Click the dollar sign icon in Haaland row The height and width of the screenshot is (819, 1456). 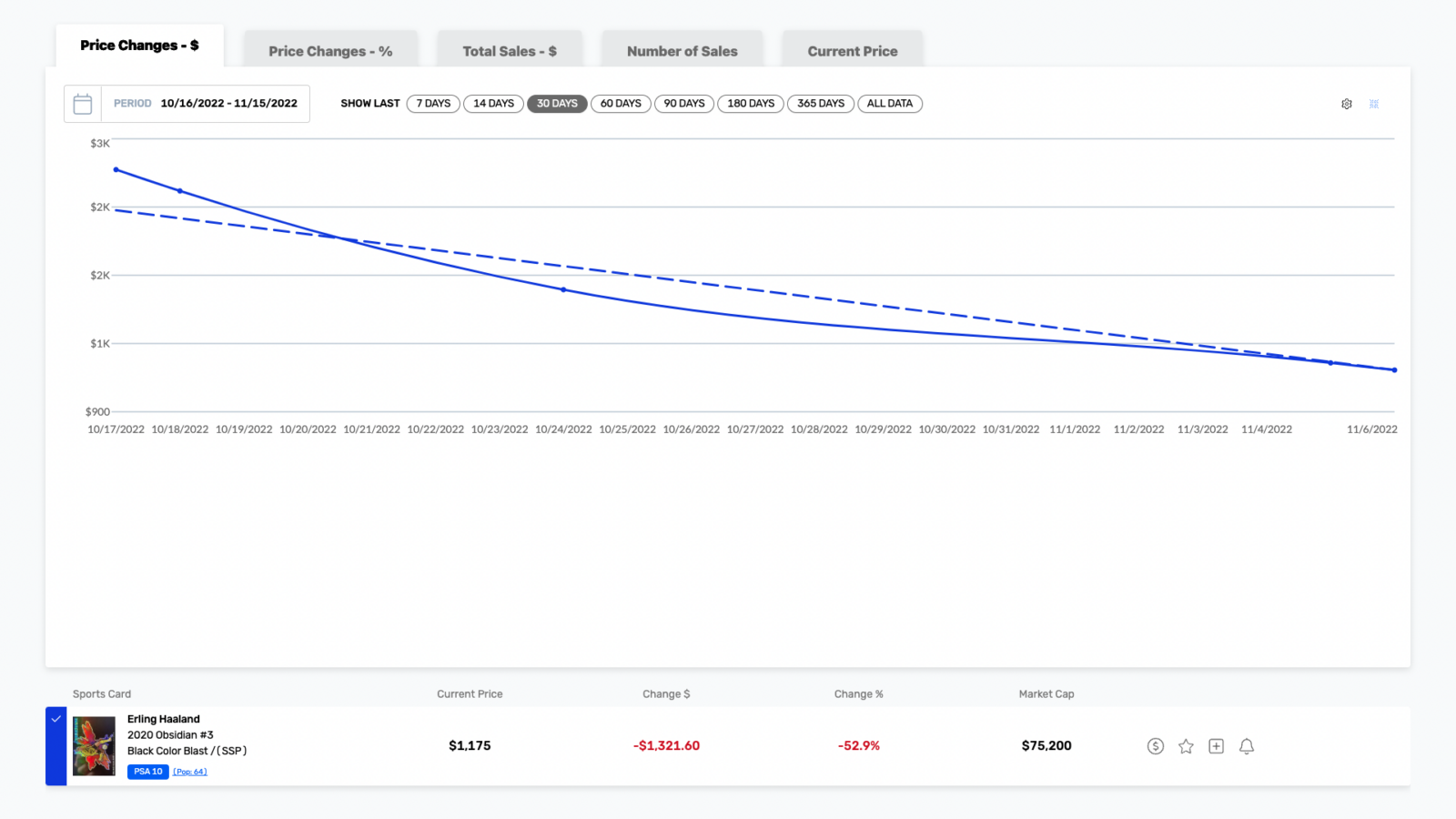[x=1156, y=746]
